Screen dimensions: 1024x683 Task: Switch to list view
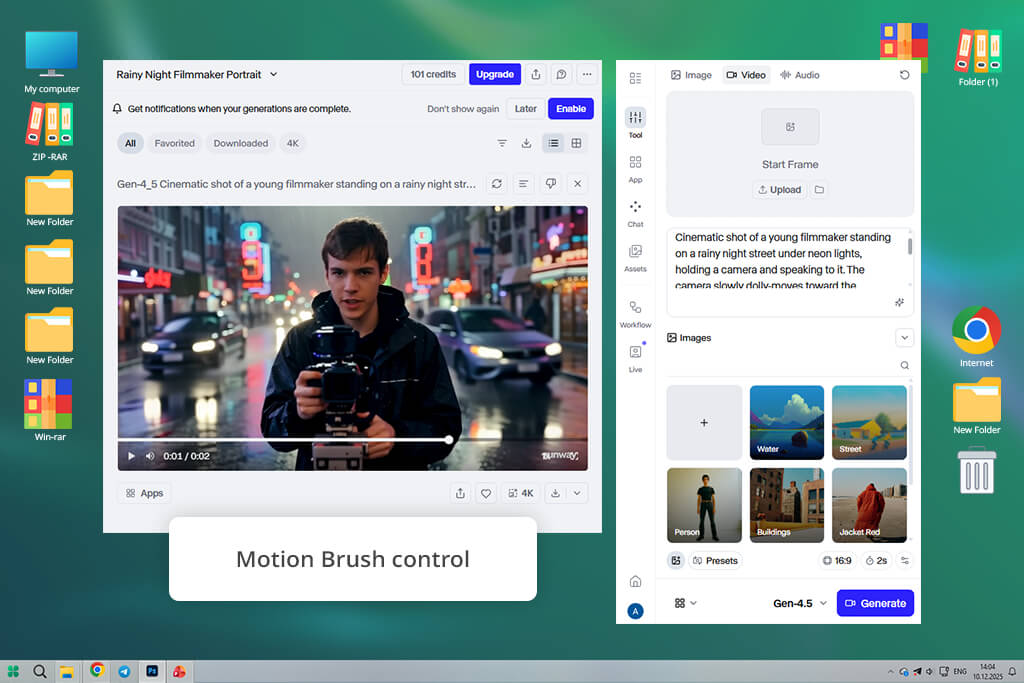point(553,143)
